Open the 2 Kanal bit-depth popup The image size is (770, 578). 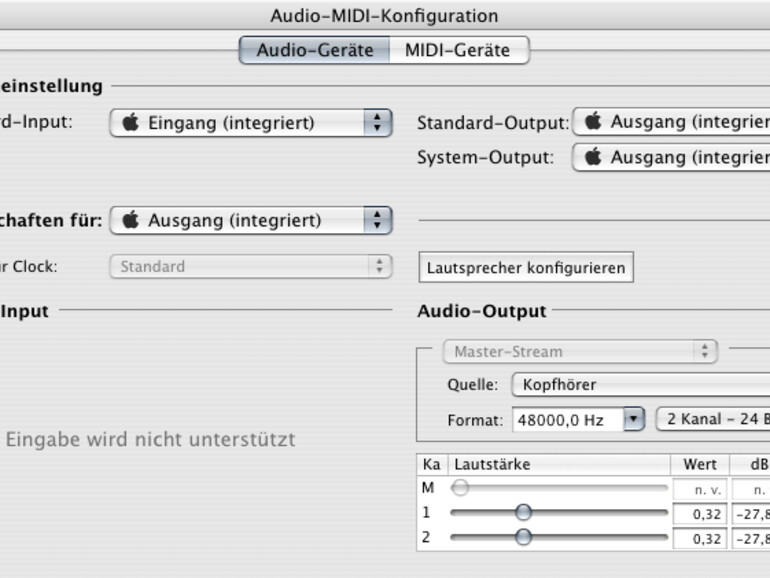[x=712, y=420]
